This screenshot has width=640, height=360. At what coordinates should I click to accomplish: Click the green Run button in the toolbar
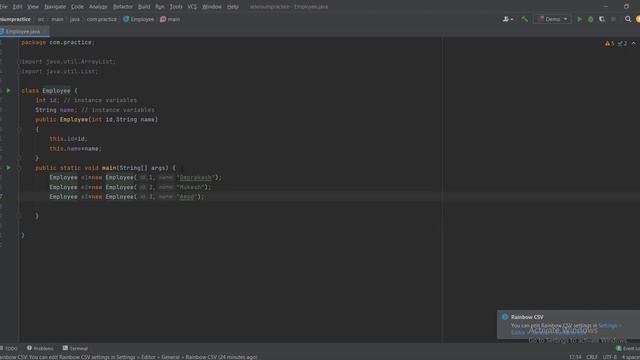point(579,19)
